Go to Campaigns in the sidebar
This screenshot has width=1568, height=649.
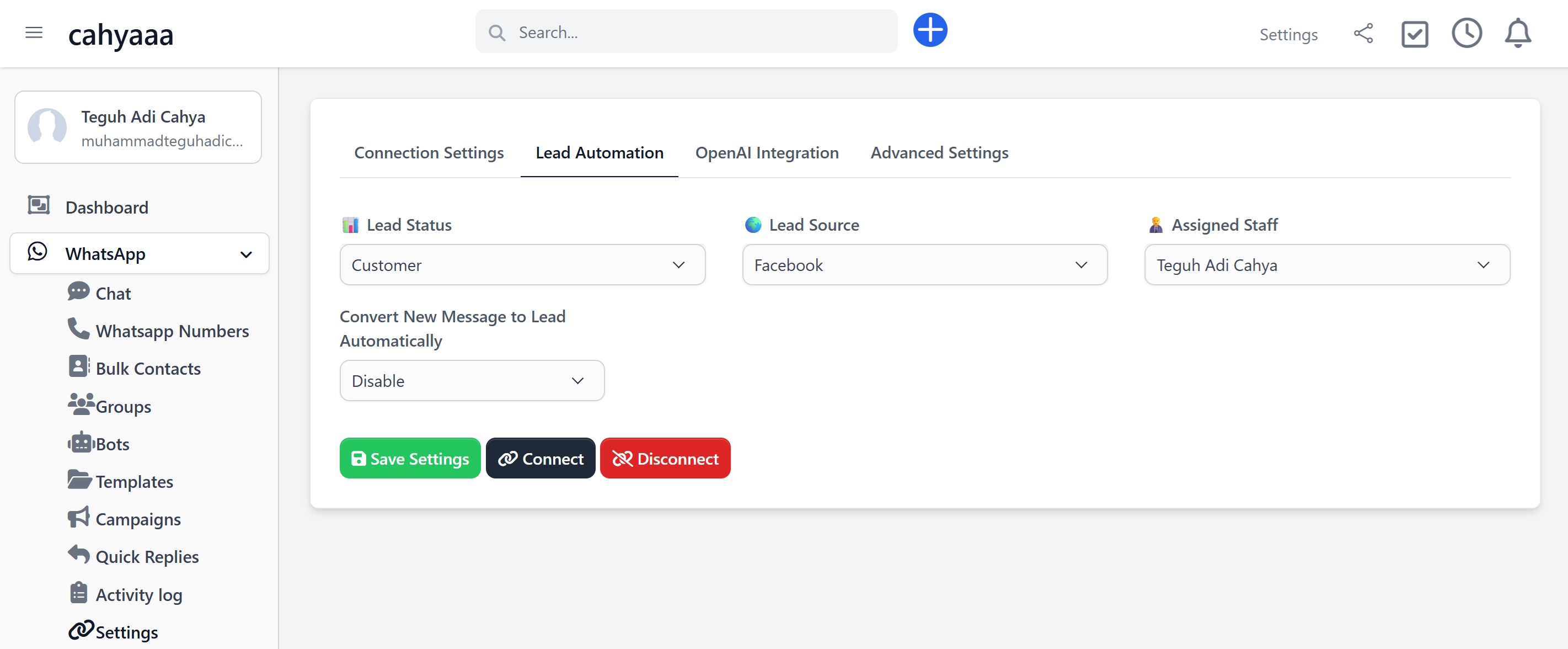click(x=137, y=519)
